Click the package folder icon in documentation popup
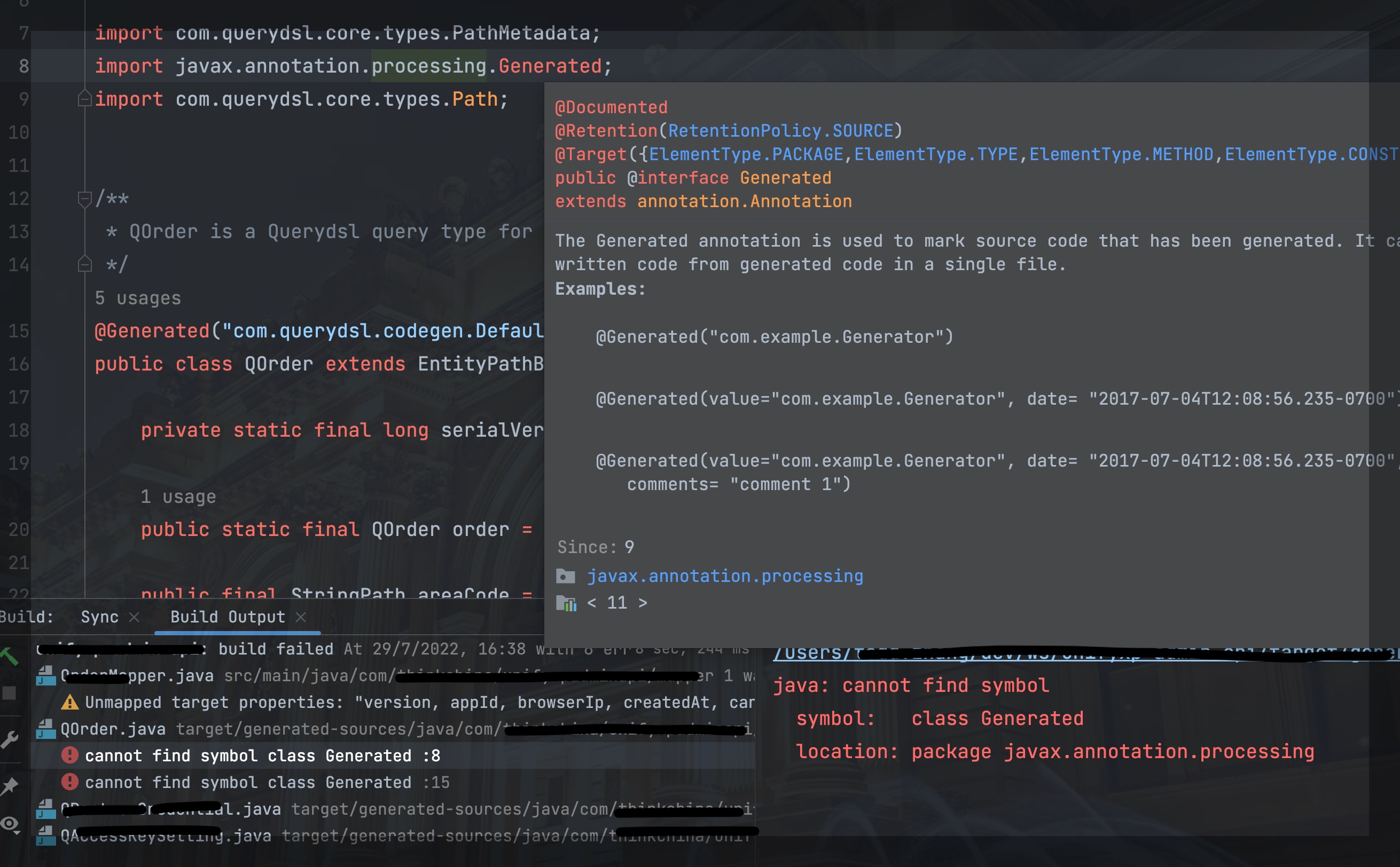This screenshot has width=1400, height=867. (x=566, y=576)
